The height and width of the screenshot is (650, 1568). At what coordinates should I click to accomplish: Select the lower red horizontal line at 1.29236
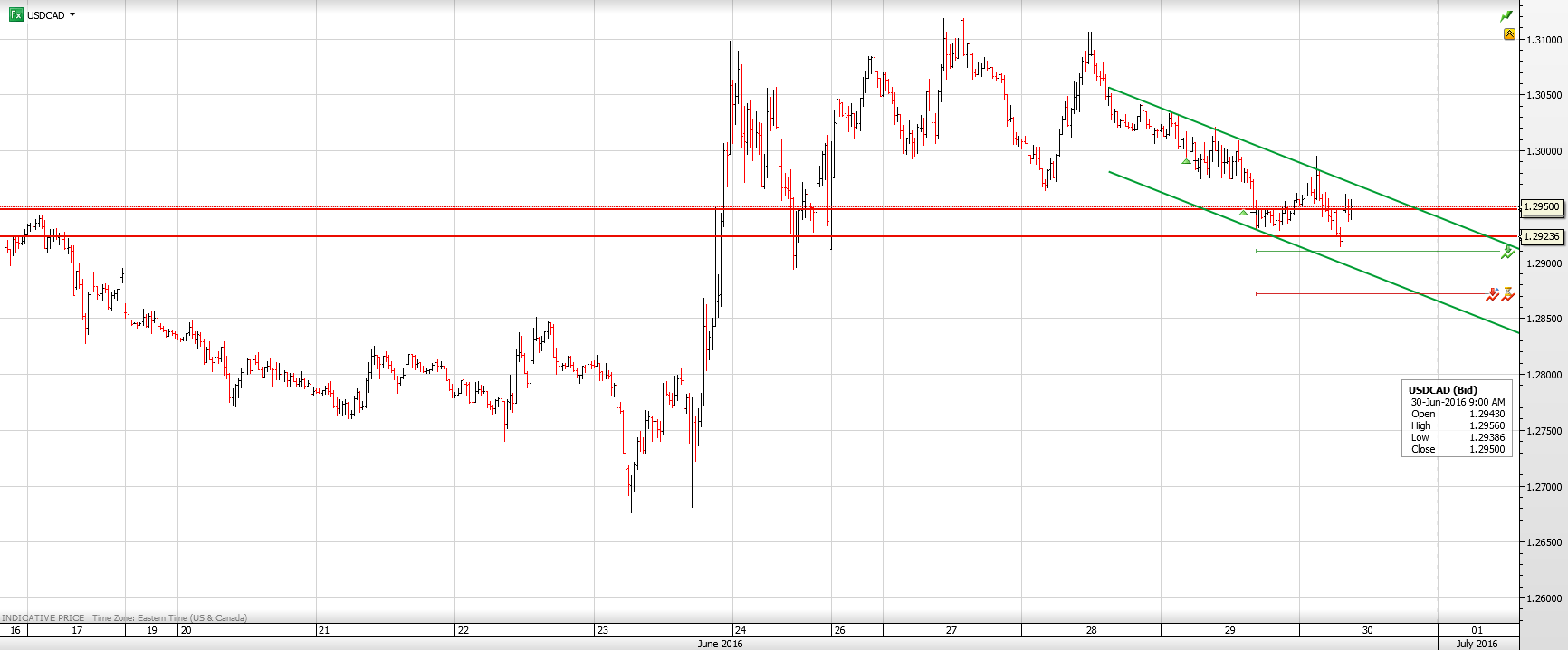click(543, 236)
